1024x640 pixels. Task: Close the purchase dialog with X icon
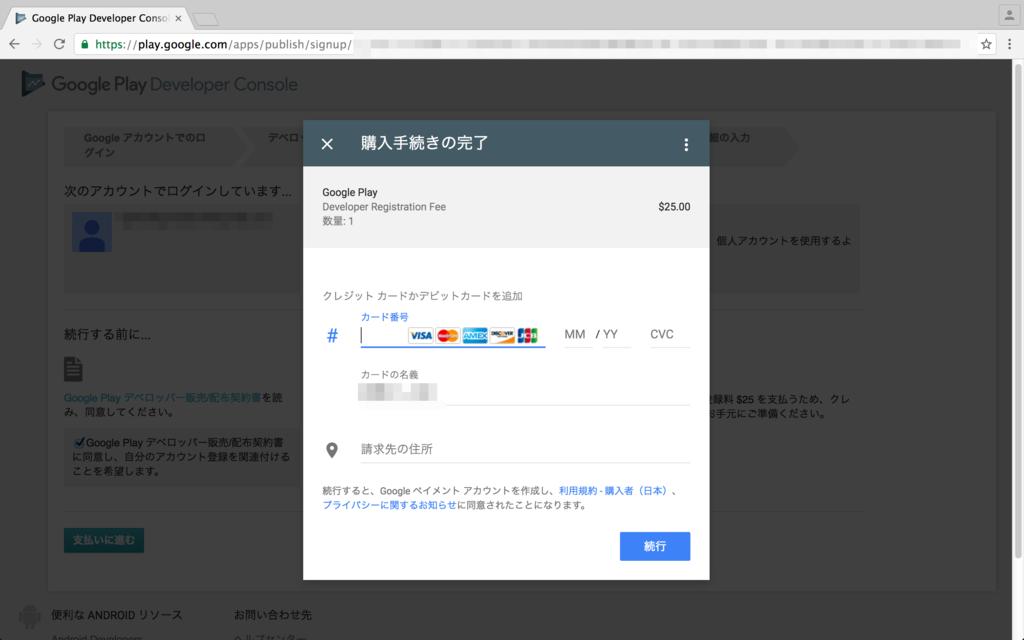point(327,144)
